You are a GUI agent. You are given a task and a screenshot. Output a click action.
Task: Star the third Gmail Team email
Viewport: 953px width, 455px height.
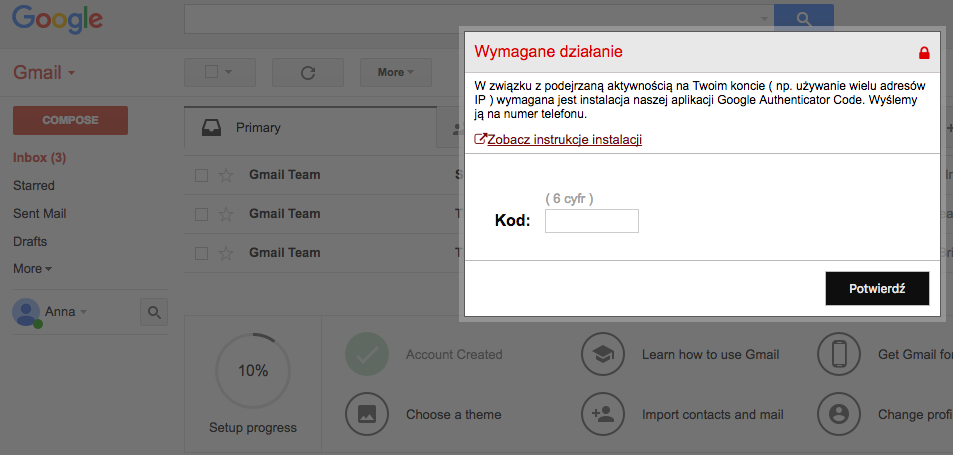(225, 253)
